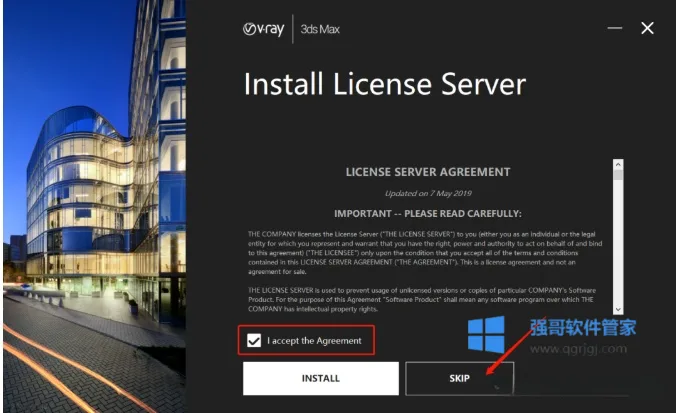Click the 3ds Max label in header
This screenshot has height=413, width=676.
click(x=320, y=29)
